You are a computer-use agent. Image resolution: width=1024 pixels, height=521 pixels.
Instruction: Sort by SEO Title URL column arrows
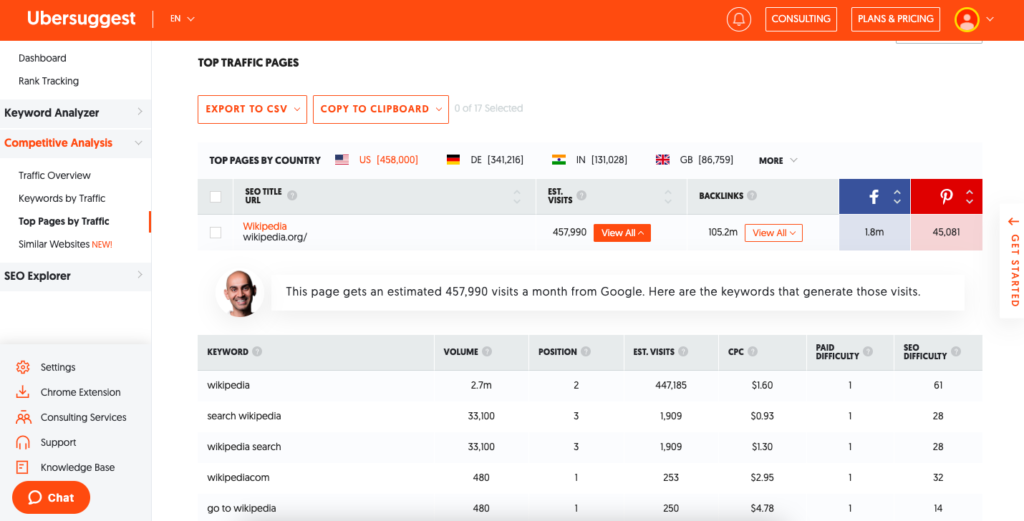517,197
